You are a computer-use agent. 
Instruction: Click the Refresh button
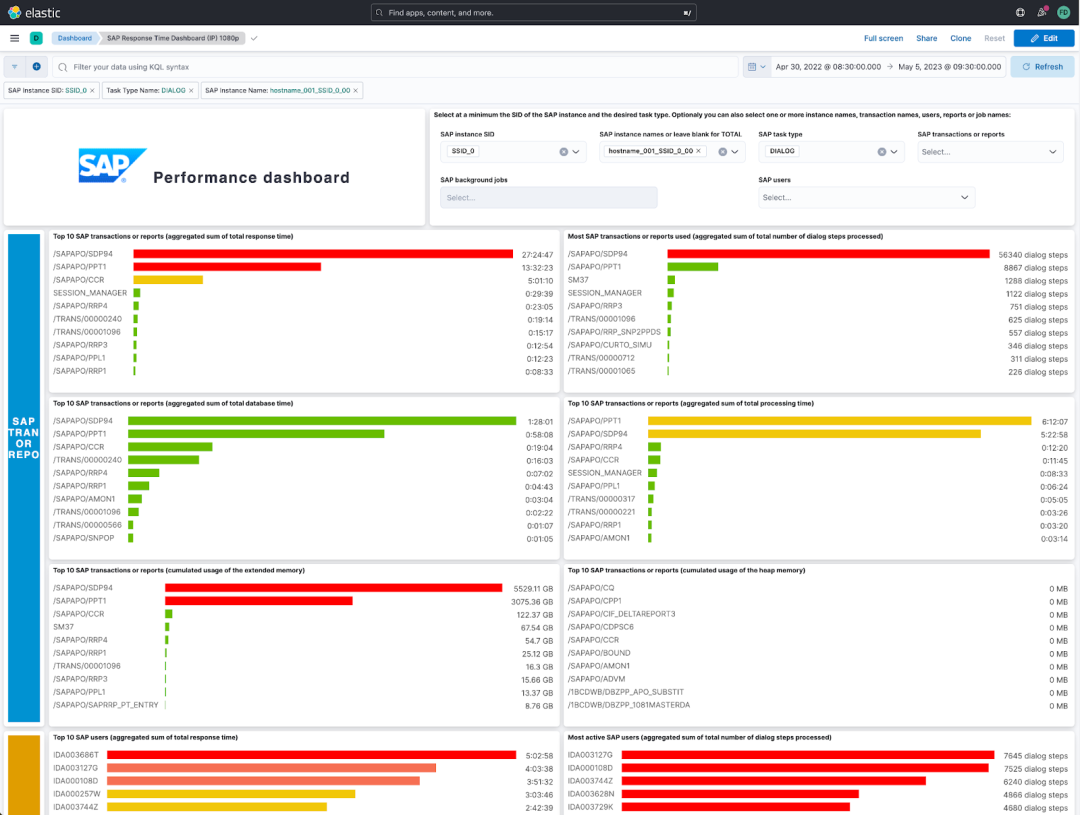click(x=1042, y=67)
